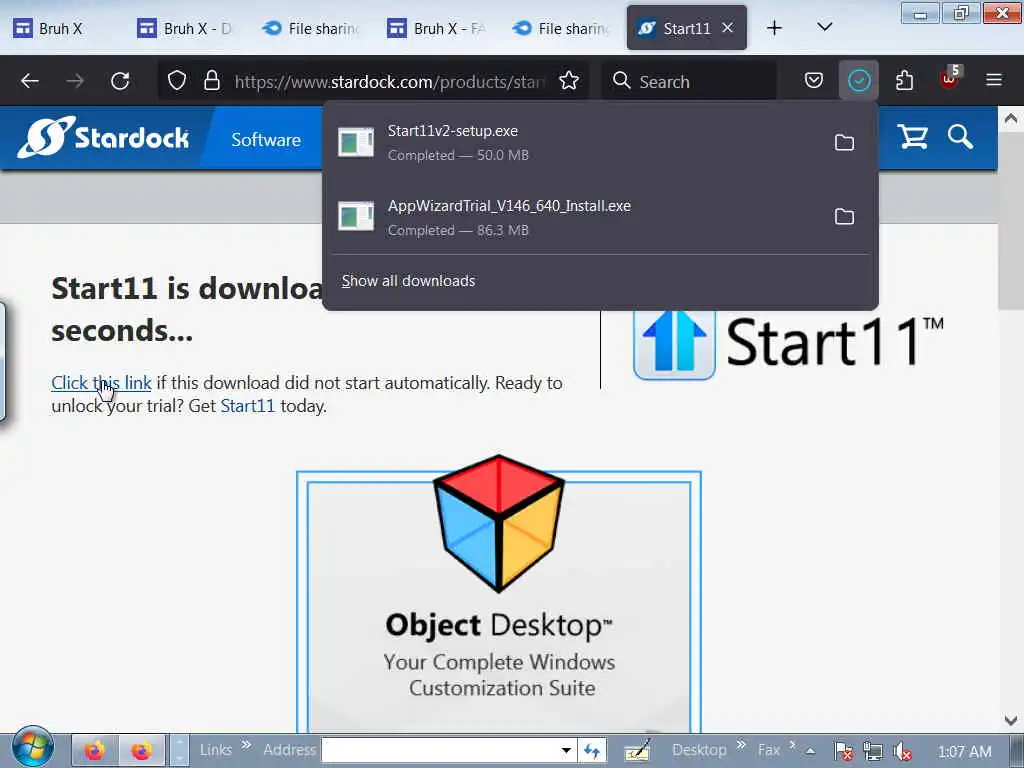This screenshot has width=1024, height=768.
Task: Click Show all downloads
Action: [408, 281]
